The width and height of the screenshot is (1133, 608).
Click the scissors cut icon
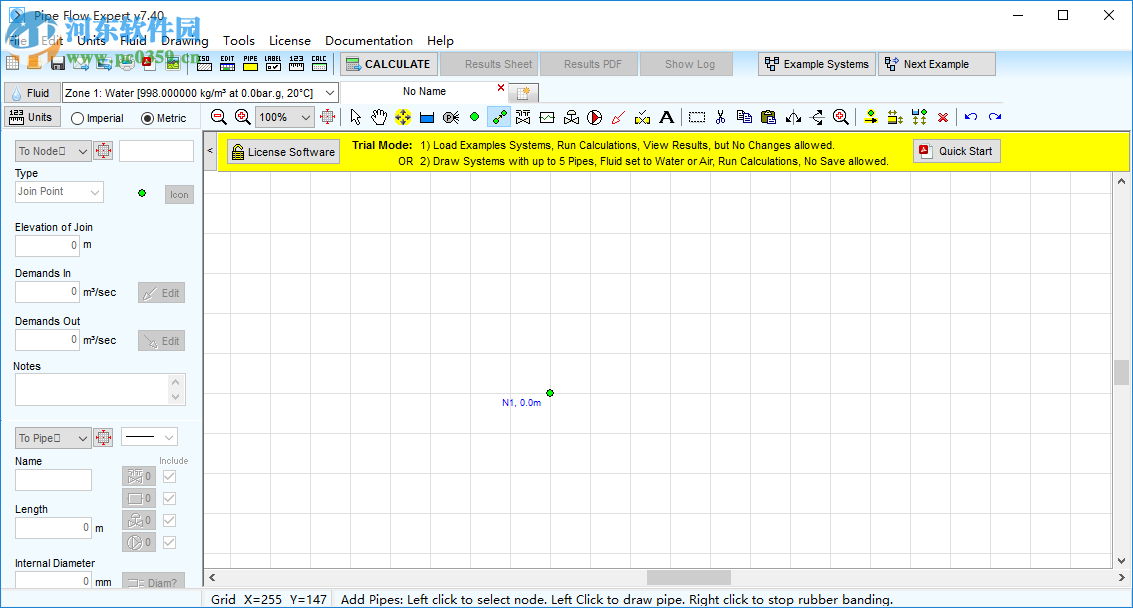(720, 117)
